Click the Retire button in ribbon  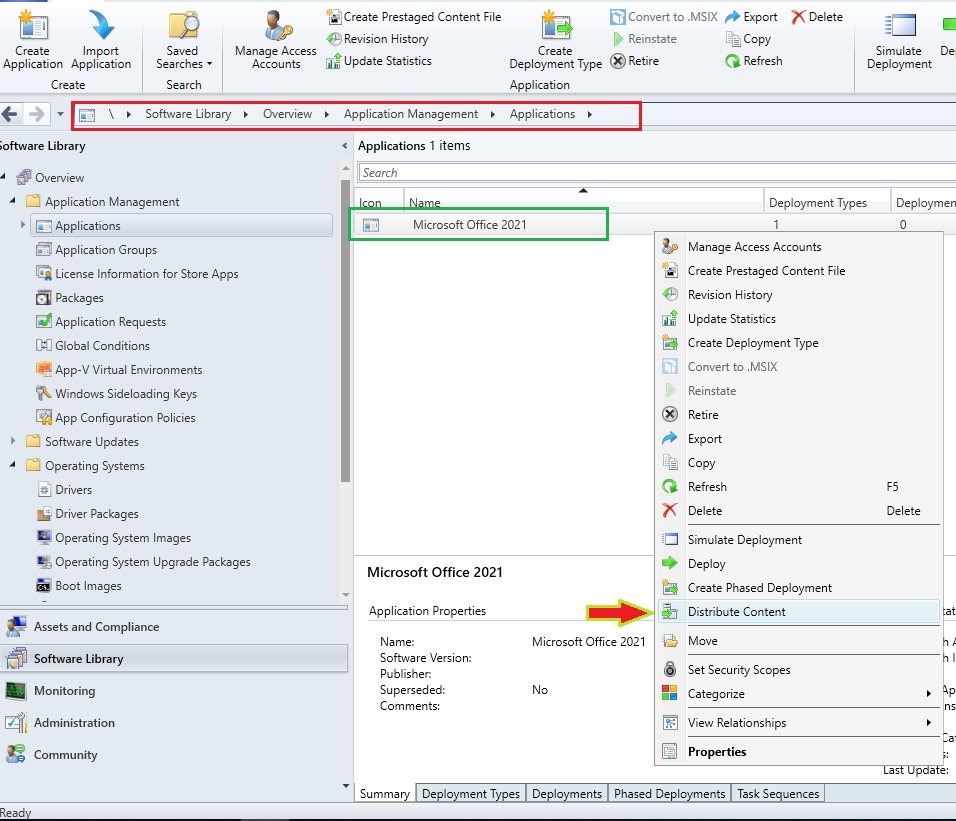635,61
